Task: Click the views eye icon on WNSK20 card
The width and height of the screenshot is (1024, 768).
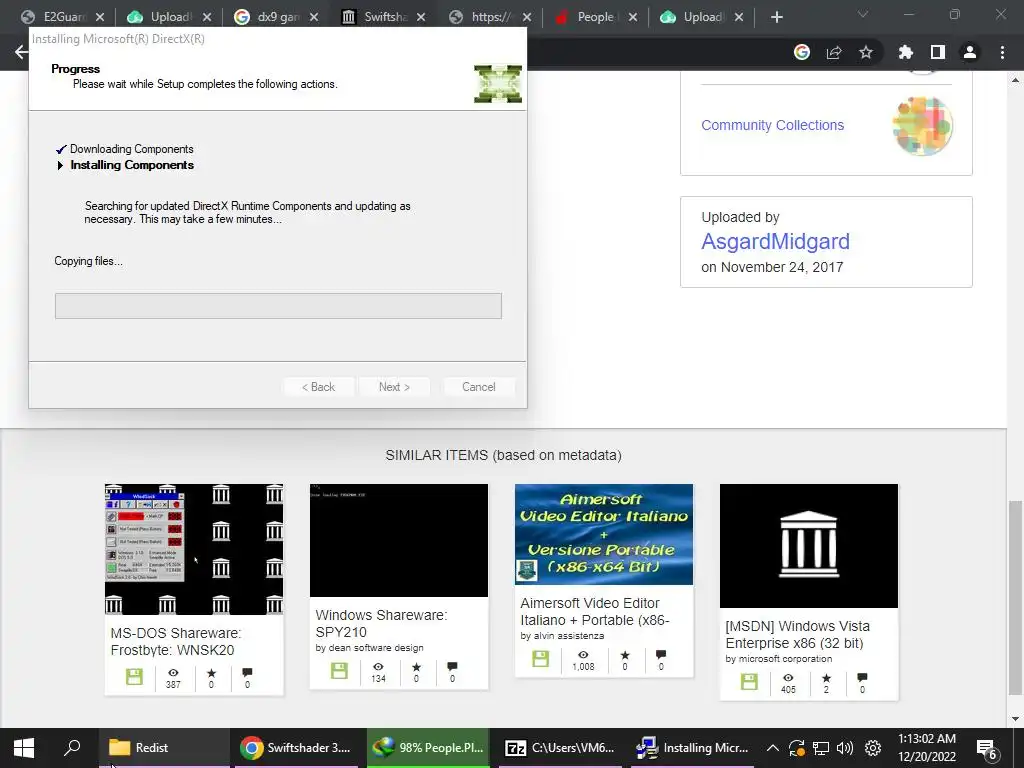Action: click(x=173, y=673)
